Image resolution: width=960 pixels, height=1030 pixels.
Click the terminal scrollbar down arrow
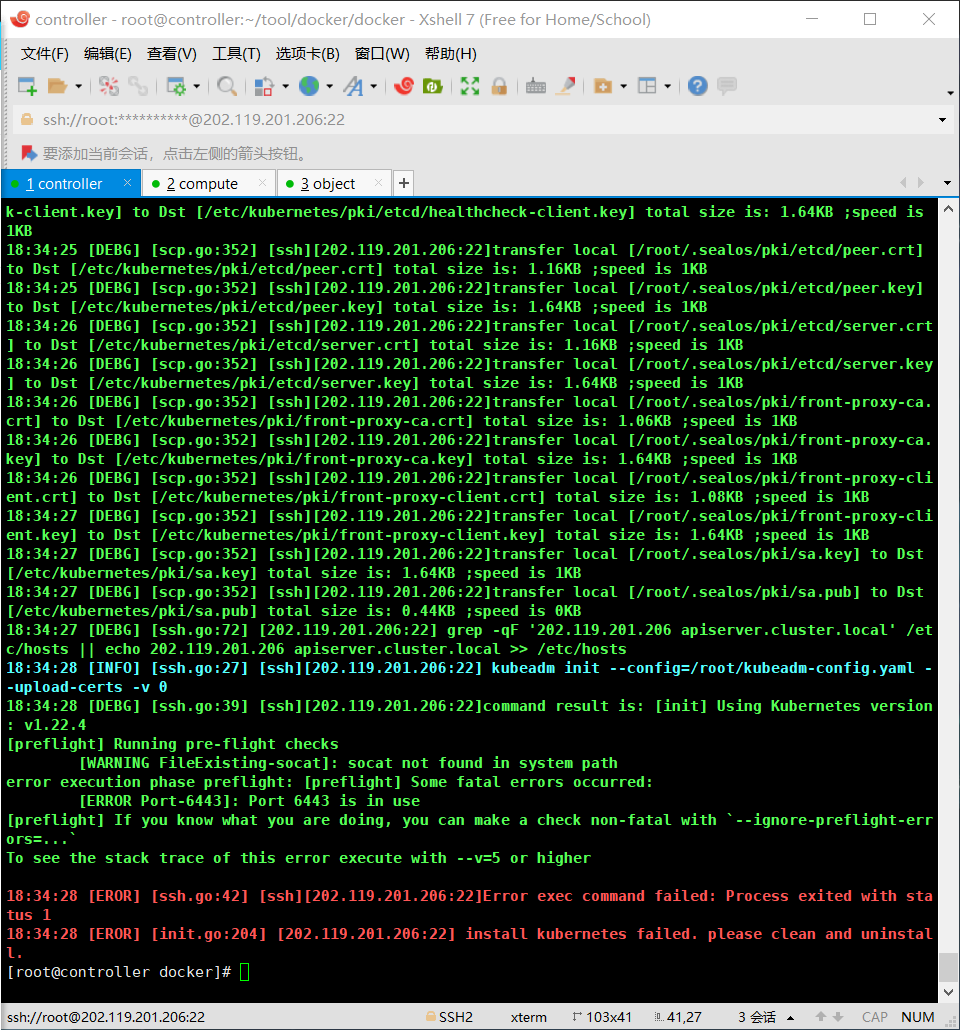[948, 993]
